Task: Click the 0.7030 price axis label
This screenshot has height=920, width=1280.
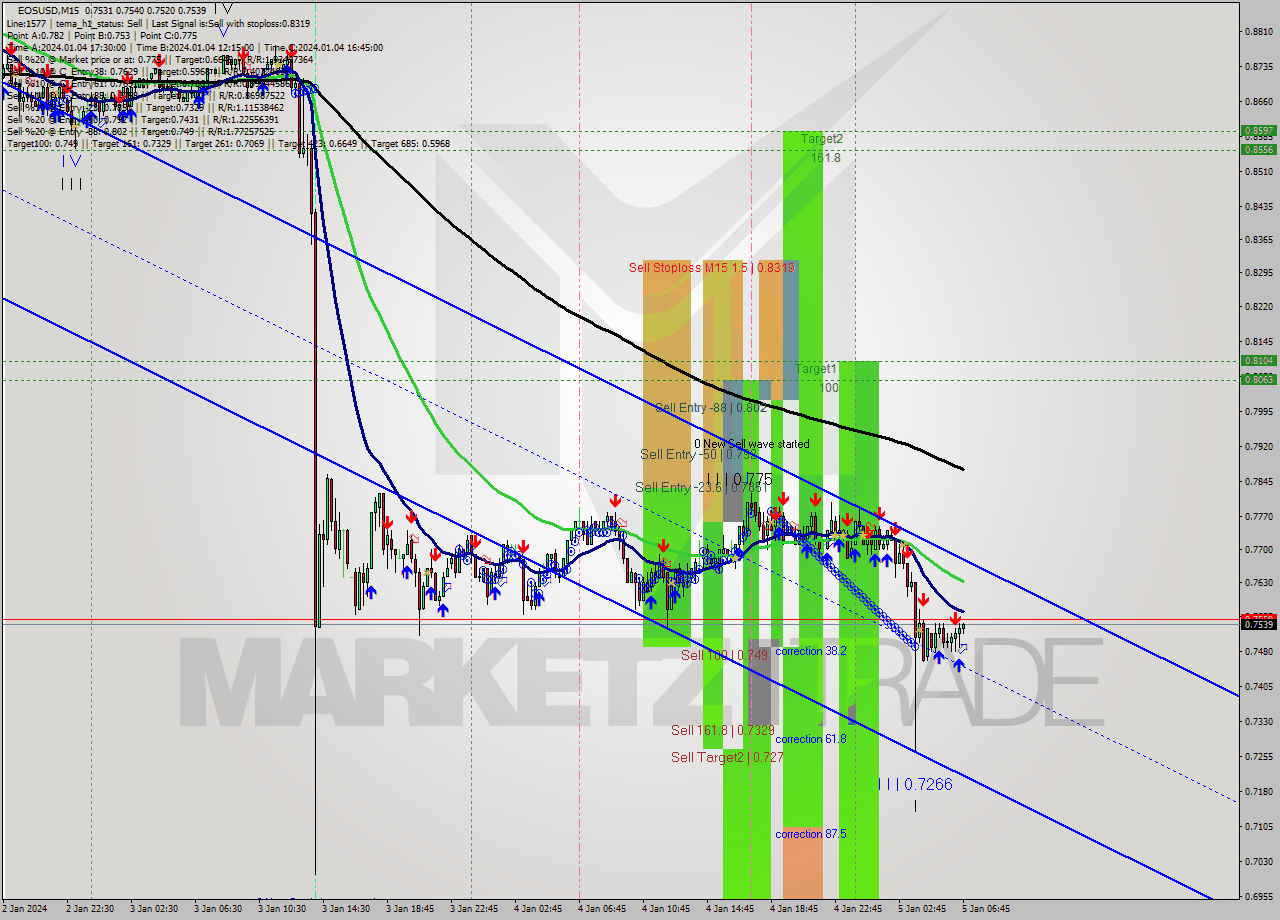Action: [1258, 862]
